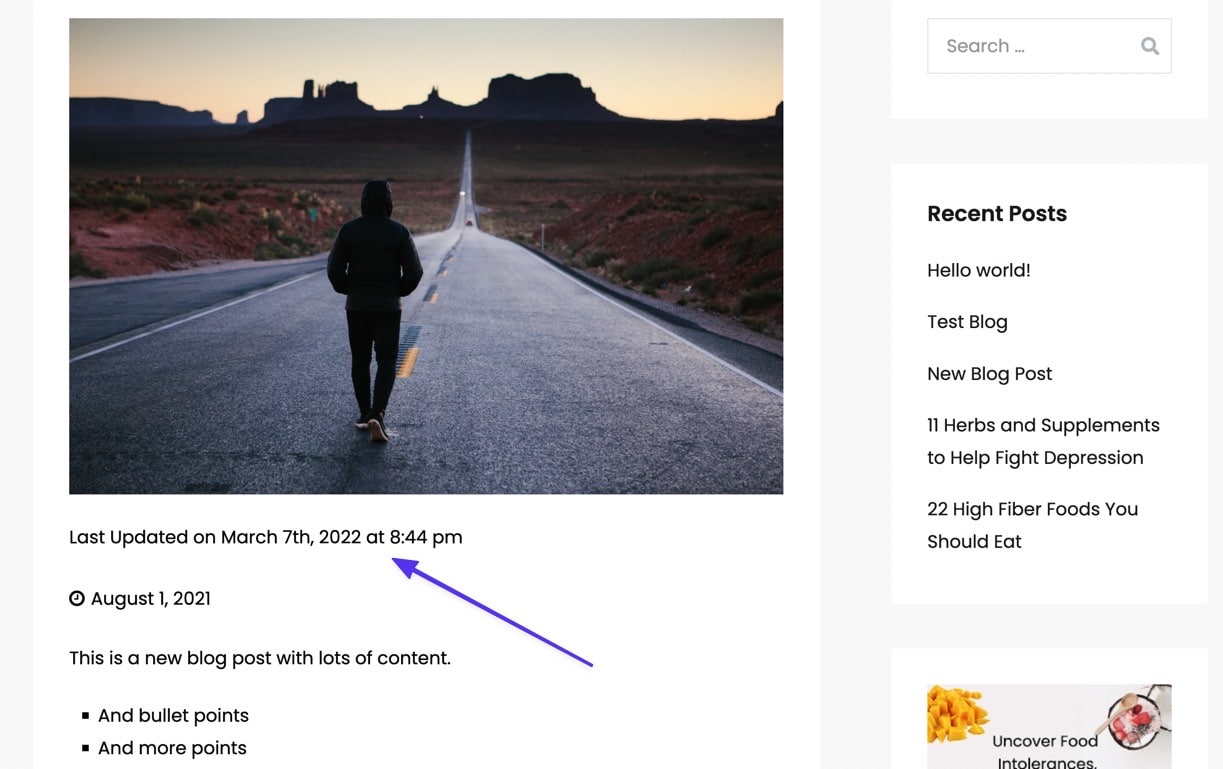The image size is (1223, 769).
Task: Open the 'Hello world!' post
Action: coord(978,270)
